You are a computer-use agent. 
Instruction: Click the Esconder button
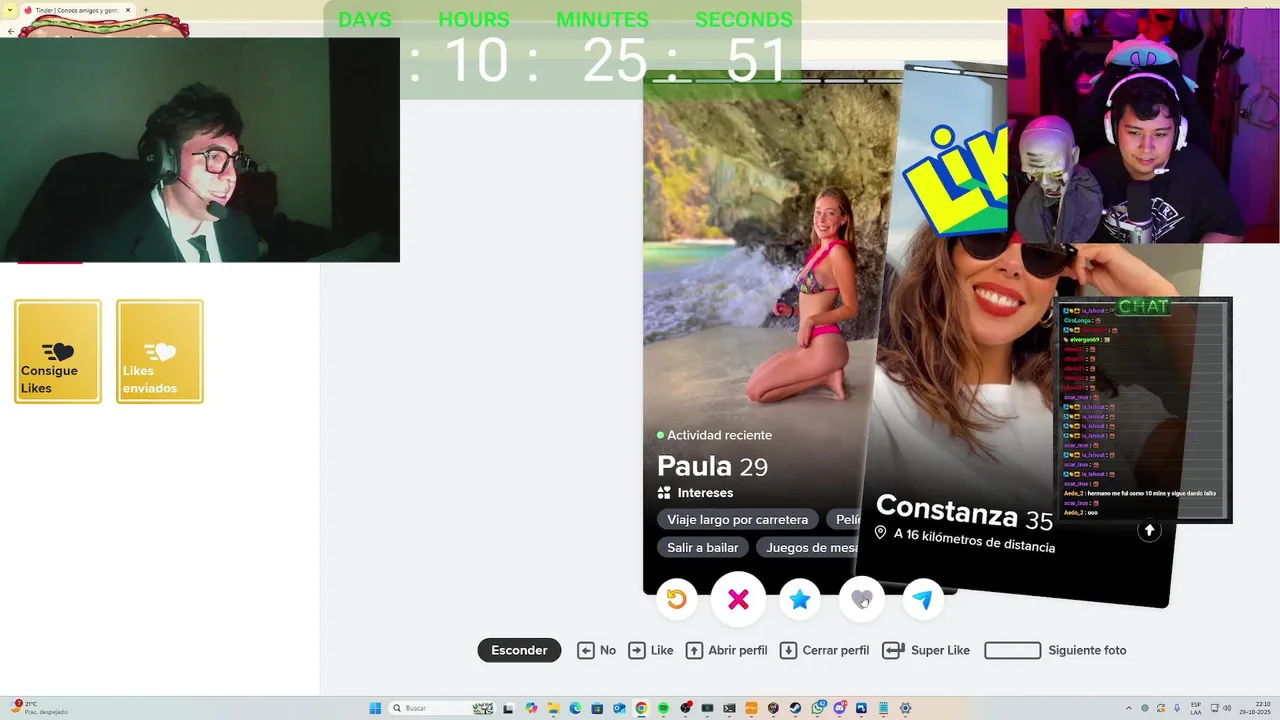(x=519, y=650)
